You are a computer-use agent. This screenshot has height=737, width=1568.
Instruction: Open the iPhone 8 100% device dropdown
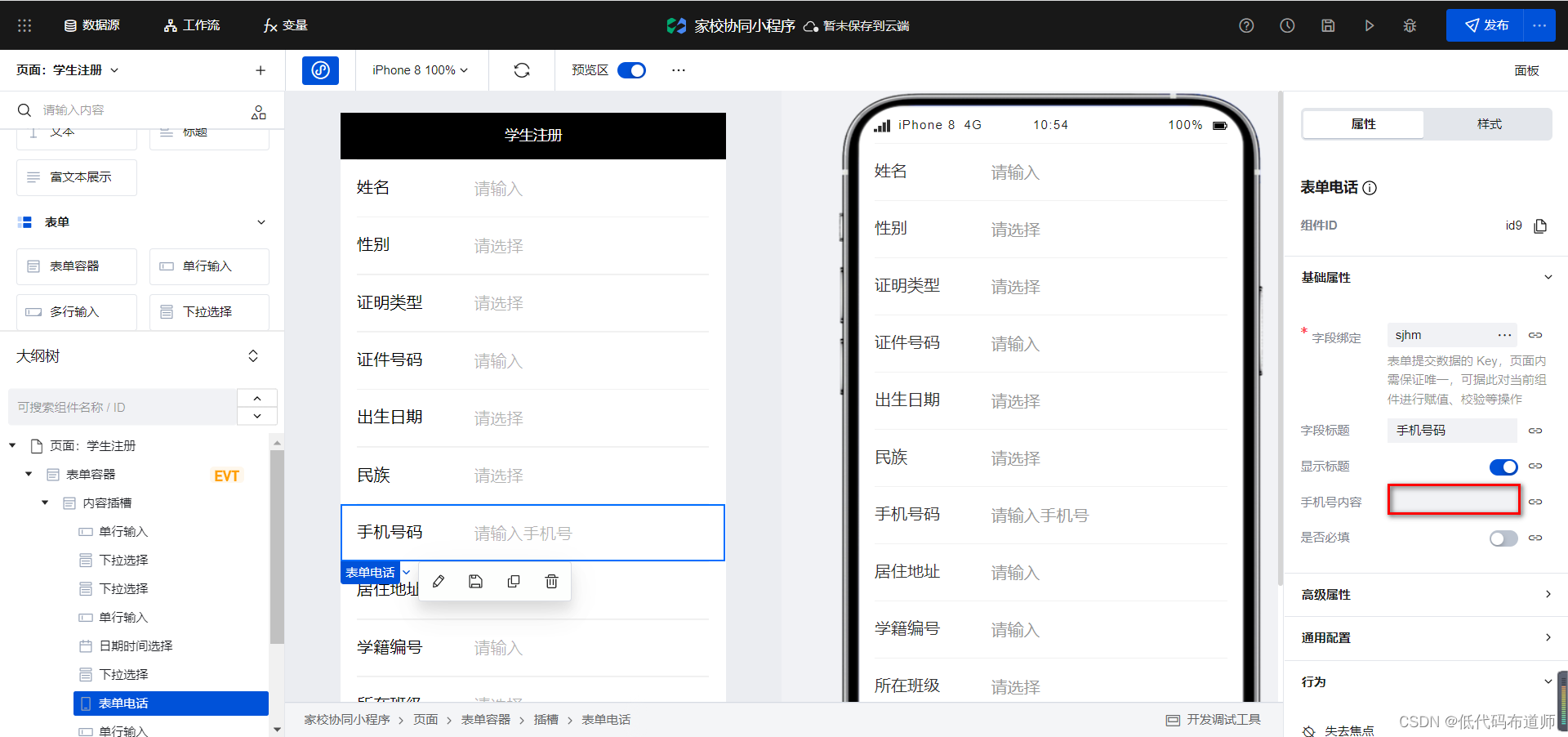pyautogui.click(x=421, y=70)
